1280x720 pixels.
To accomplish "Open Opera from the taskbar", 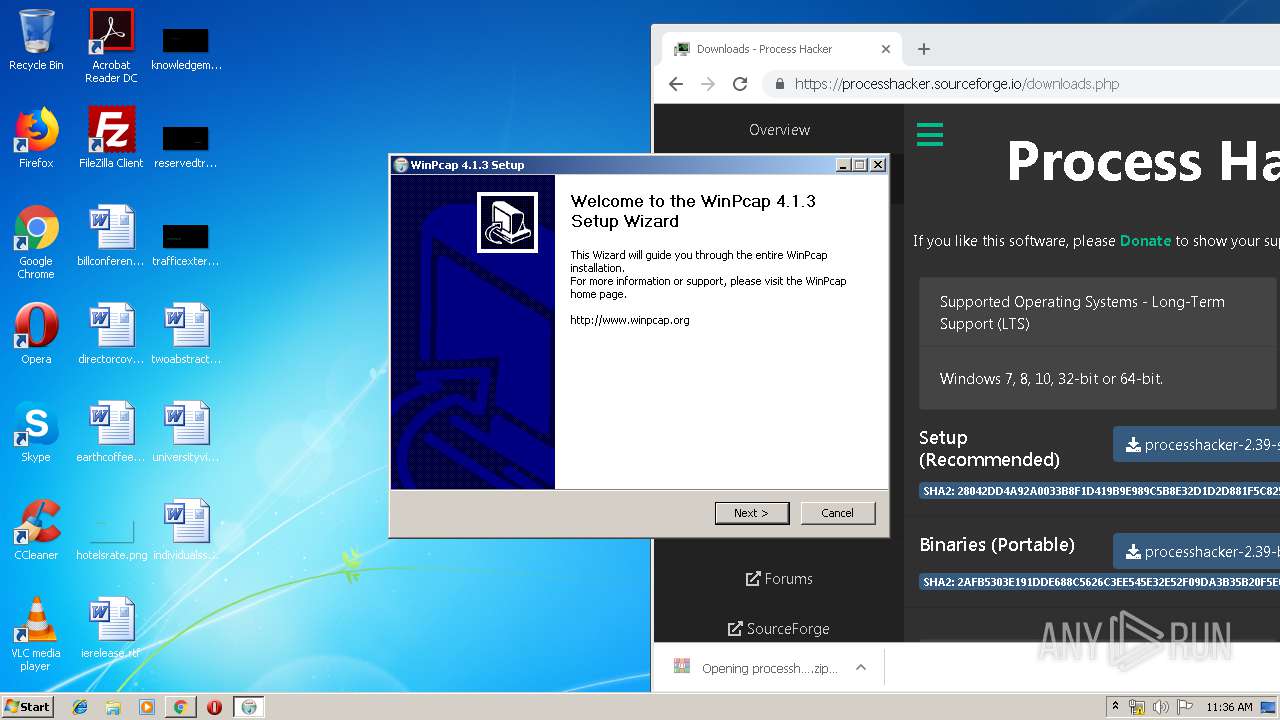I will click(x=214, y=707).
